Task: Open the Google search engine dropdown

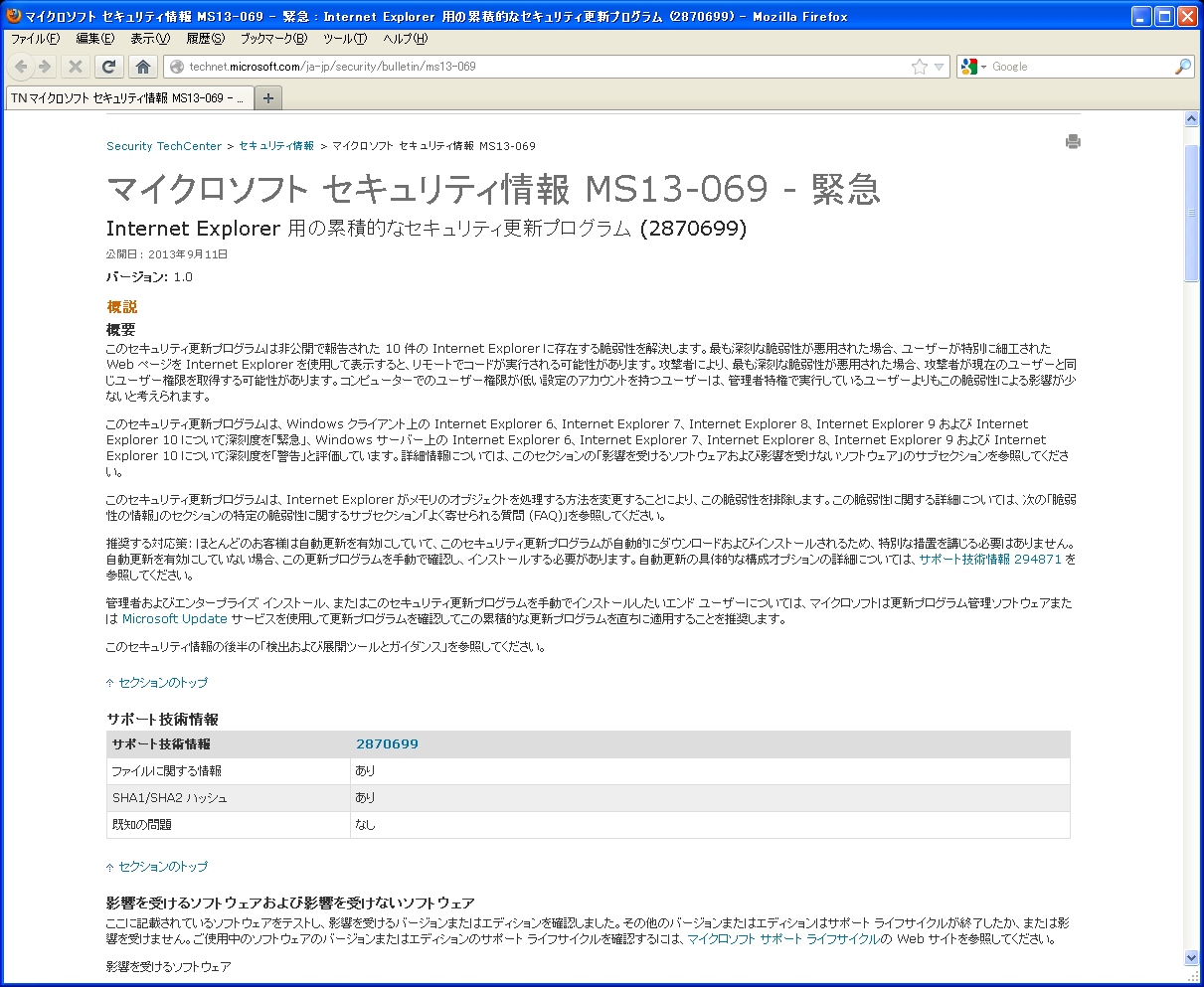Action: pyautogui.click(x=974, y=67)
